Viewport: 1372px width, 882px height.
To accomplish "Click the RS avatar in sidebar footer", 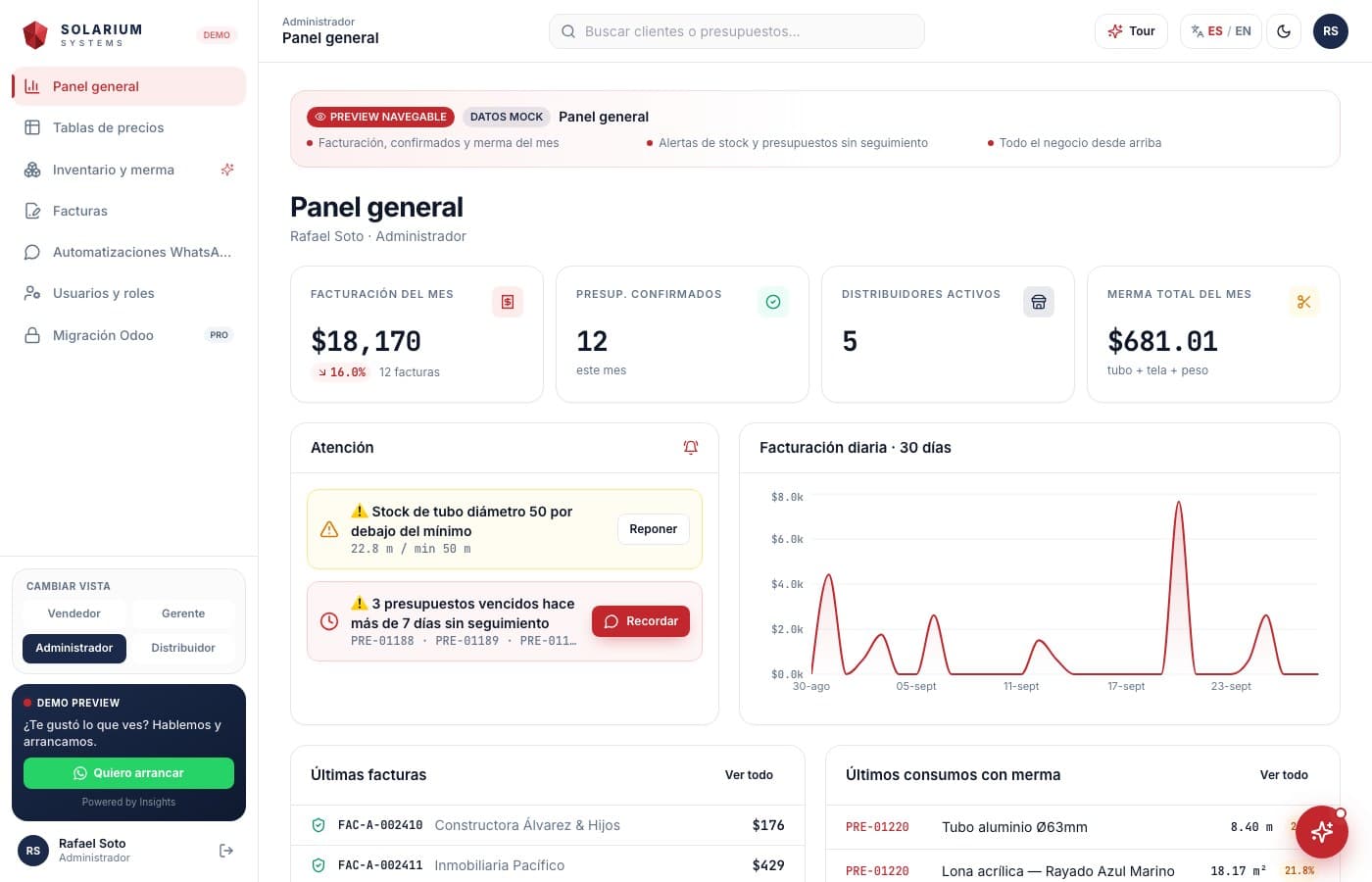I will click(x=33, y=851).
